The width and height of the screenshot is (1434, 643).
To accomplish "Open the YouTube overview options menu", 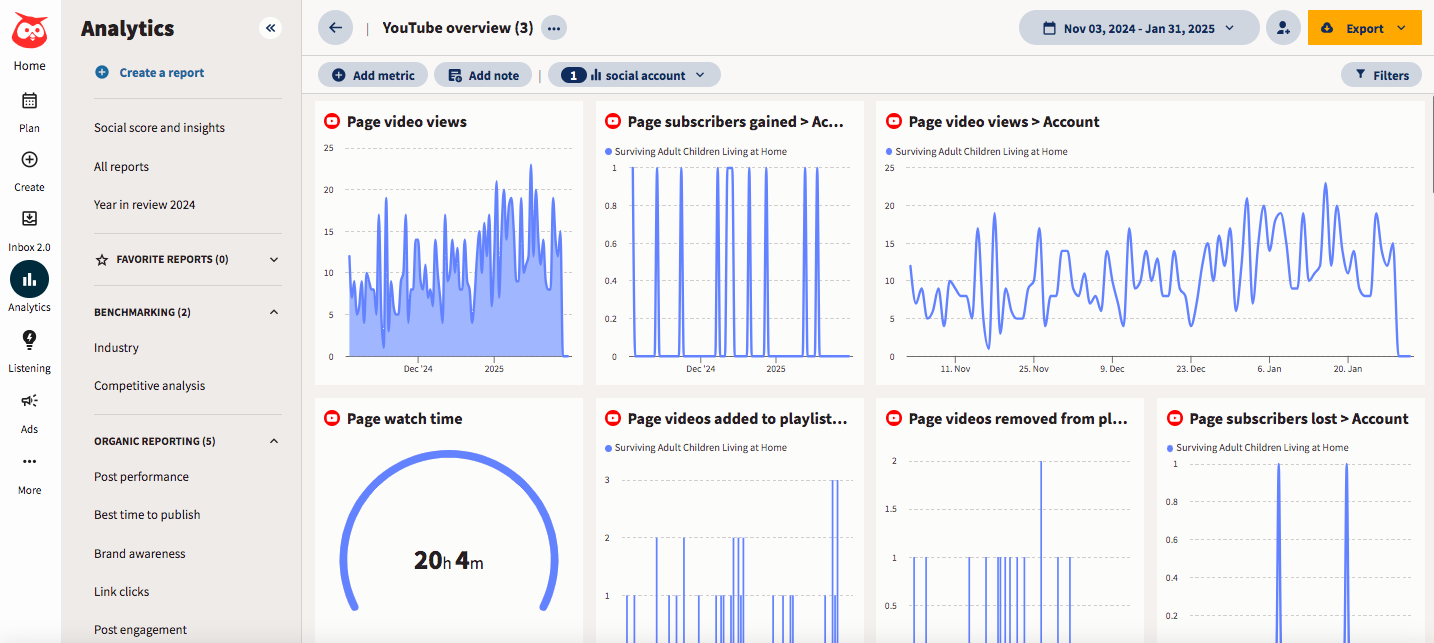I will coord(554,27).
